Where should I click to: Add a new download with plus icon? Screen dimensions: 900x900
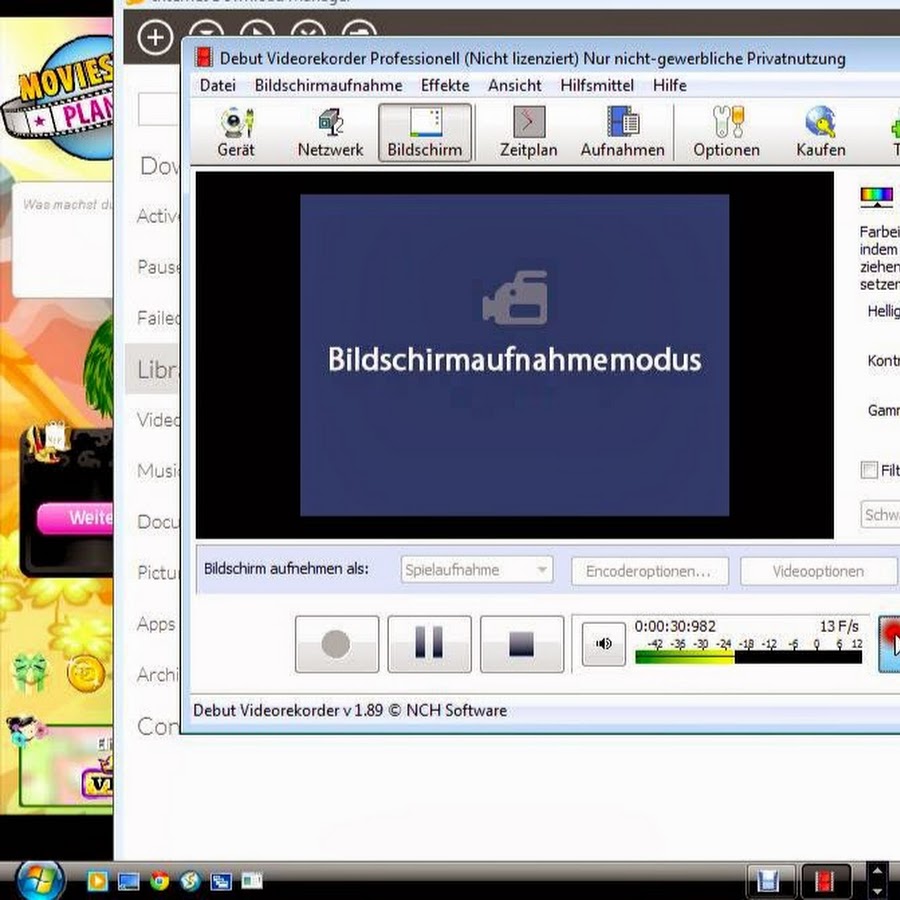tap(155, 37)
